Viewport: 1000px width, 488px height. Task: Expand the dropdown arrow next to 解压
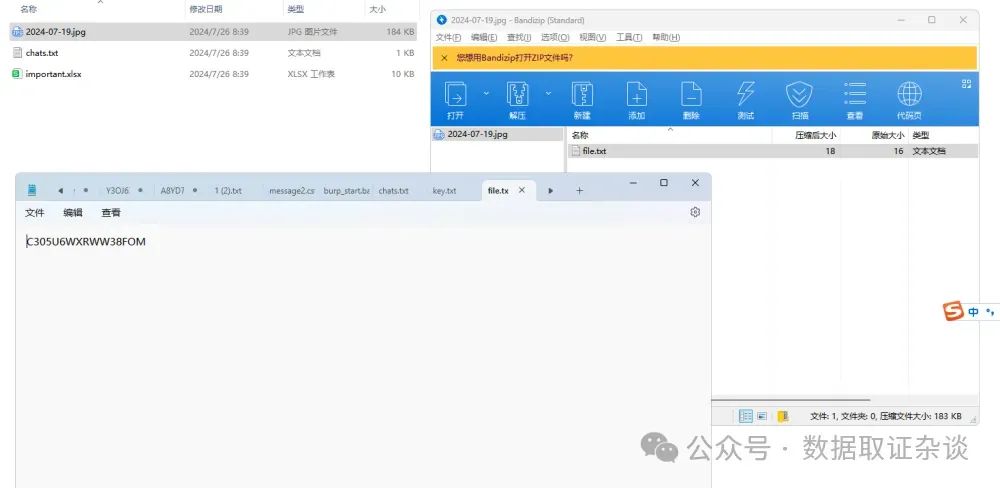click(x=548, y=93)
